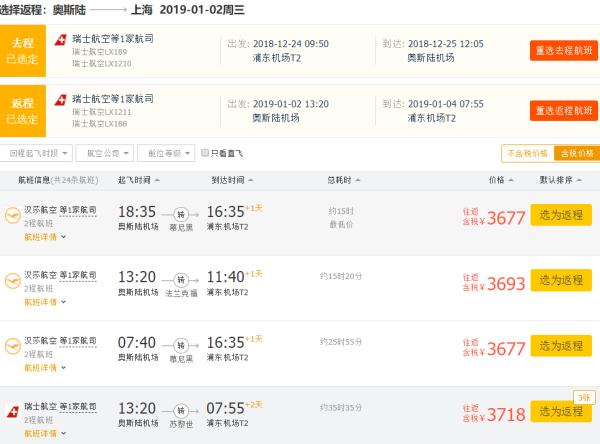Click the 11:40 arrival time
This screenshot has width=600, height=444.
[225, 277]
